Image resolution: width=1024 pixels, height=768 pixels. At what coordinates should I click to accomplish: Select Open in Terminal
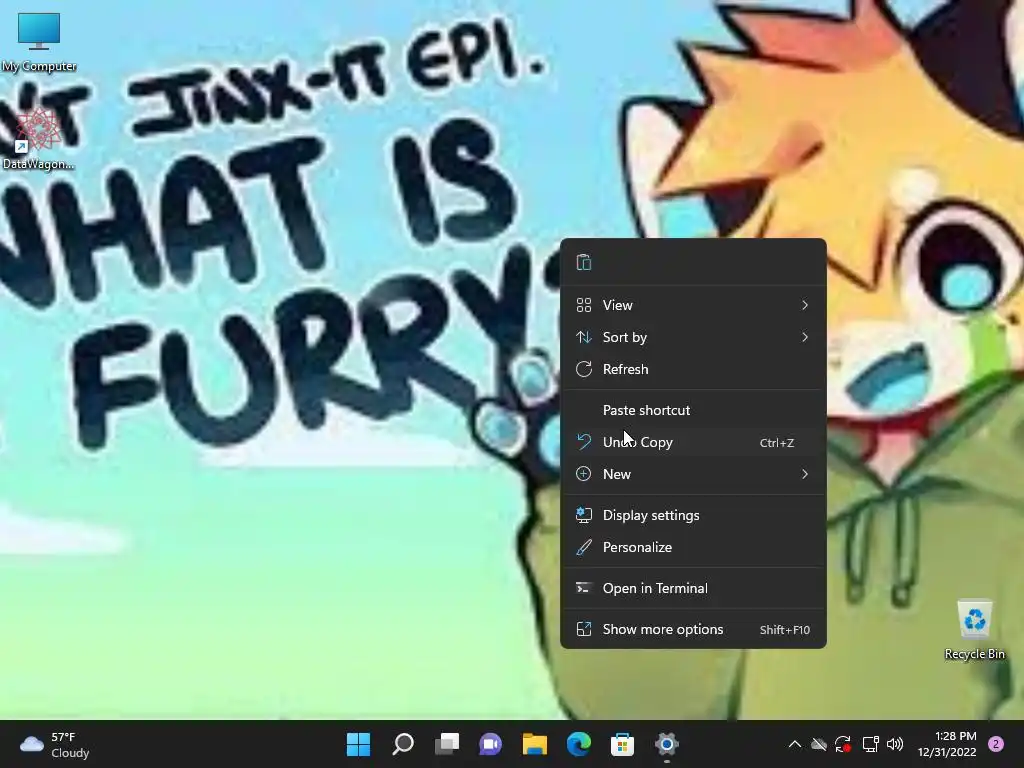point(694,588)
